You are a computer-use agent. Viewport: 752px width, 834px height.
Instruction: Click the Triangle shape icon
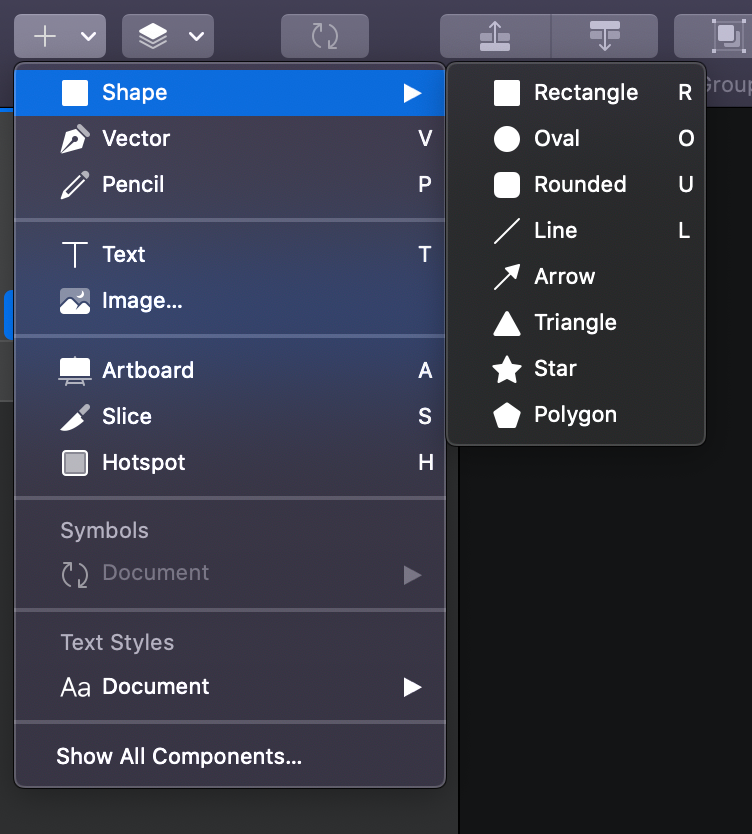(507, 323)
